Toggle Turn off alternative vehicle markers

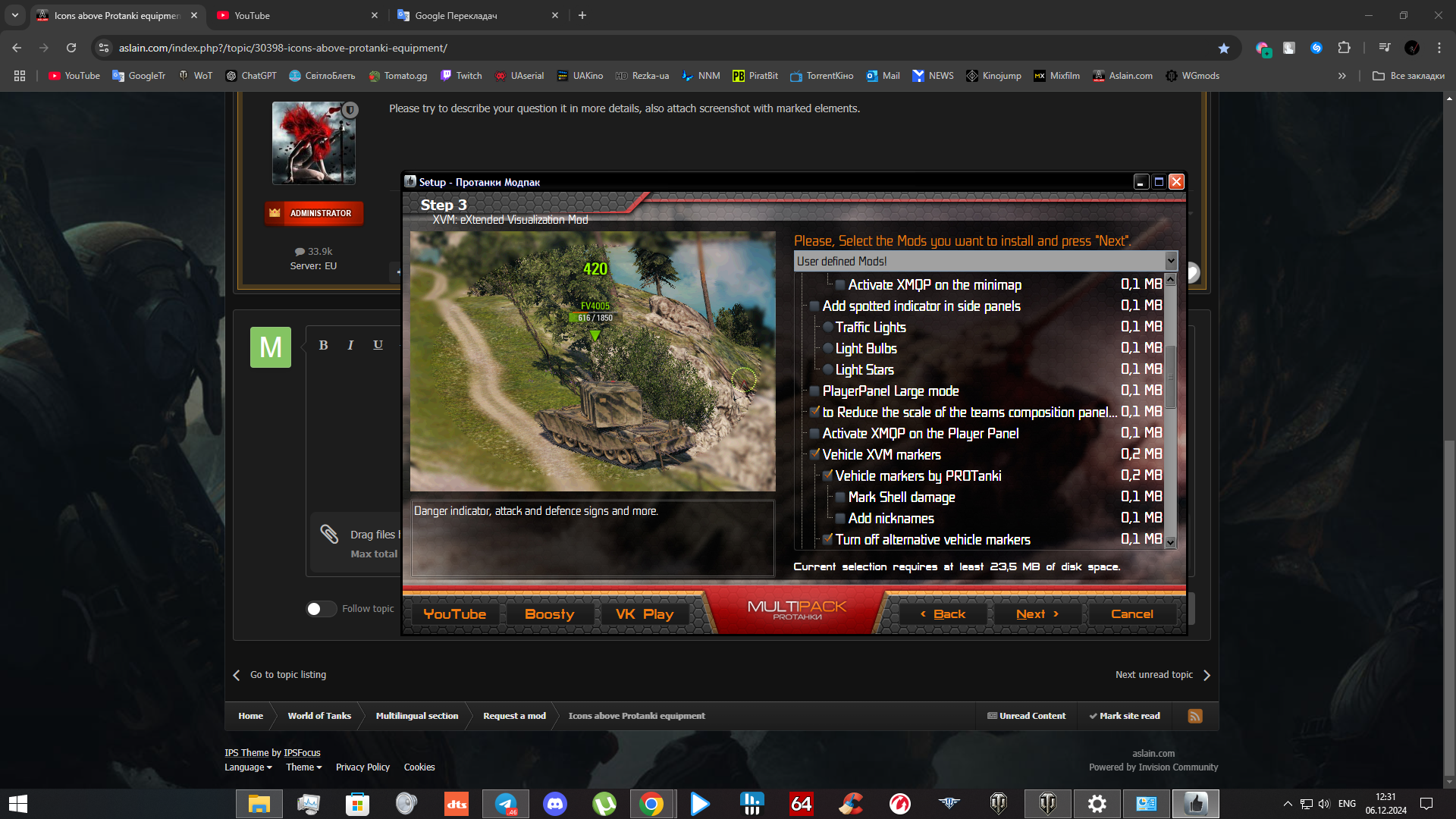(x=827, y=539)
